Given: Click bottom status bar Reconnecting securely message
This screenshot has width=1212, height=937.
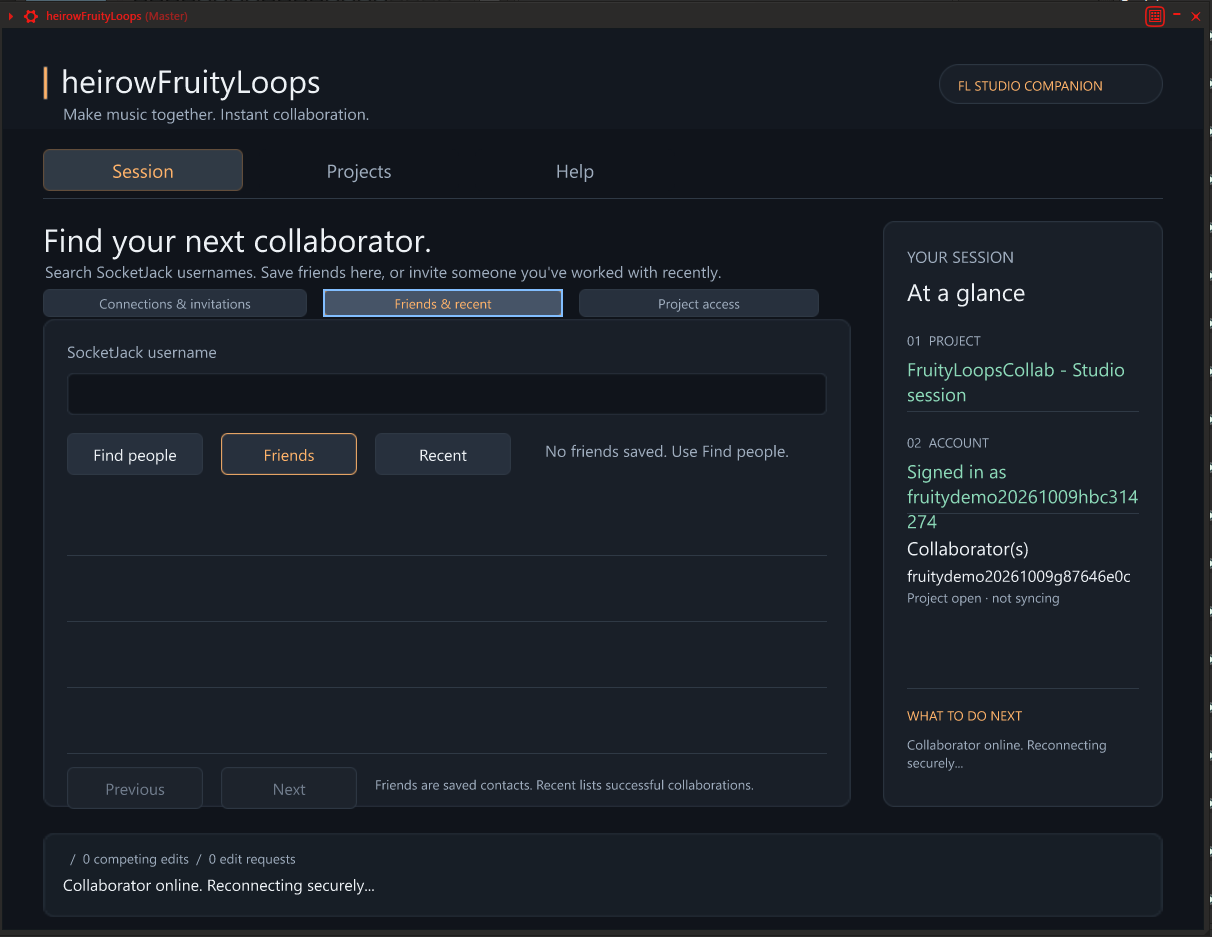Looking at the screenshot, I should 219,885.
